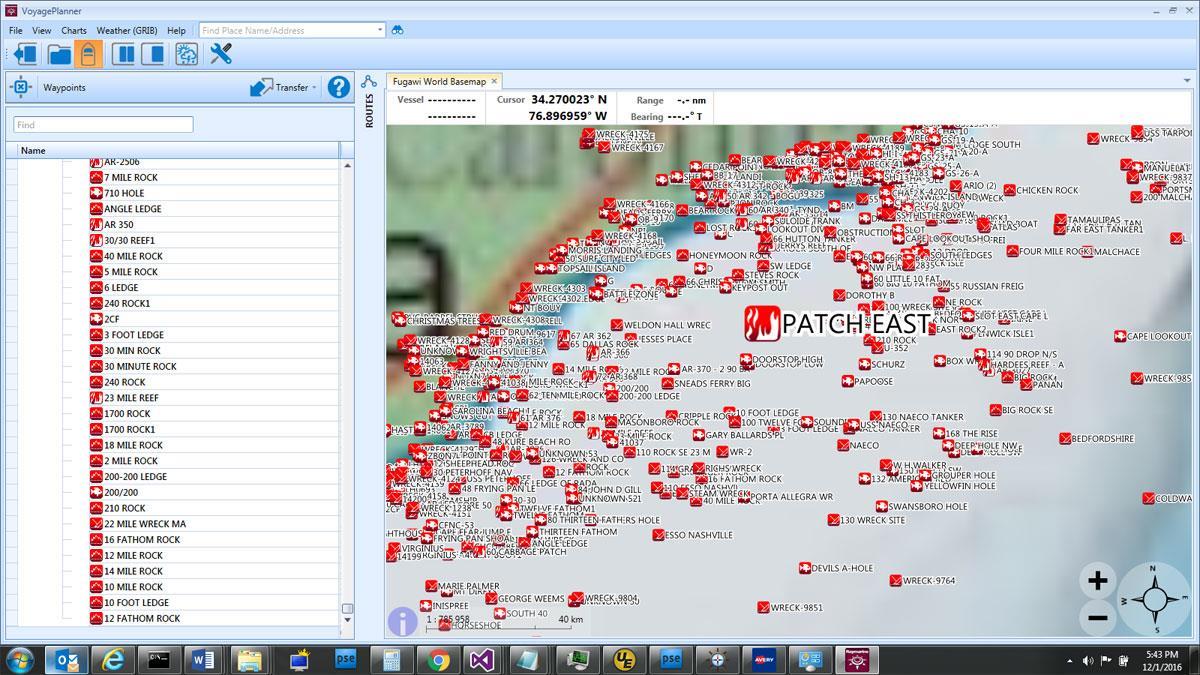Click the Name column header
The height and width of the screenshot is (675, 1200).
pos(178,151)
